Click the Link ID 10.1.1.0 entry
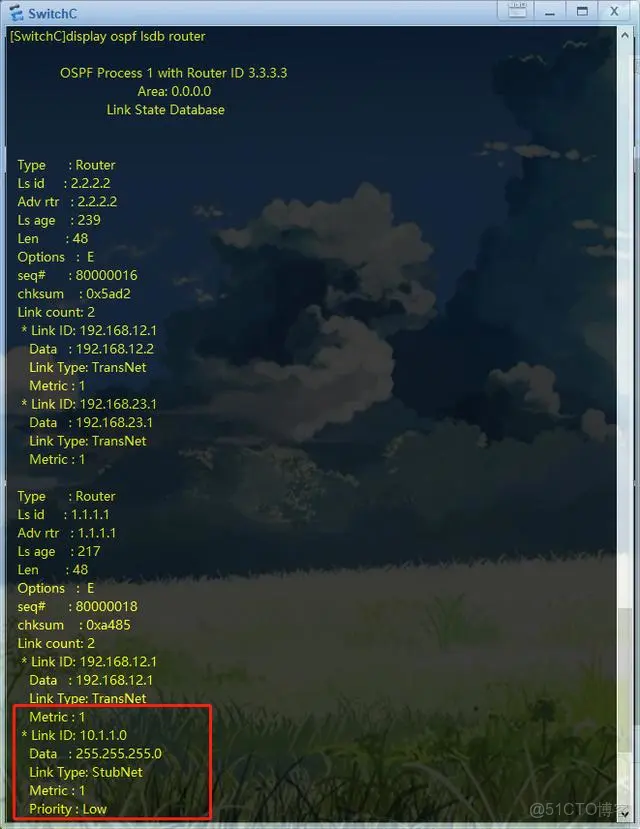Screen dimensions: 640x829 [74, 735]
